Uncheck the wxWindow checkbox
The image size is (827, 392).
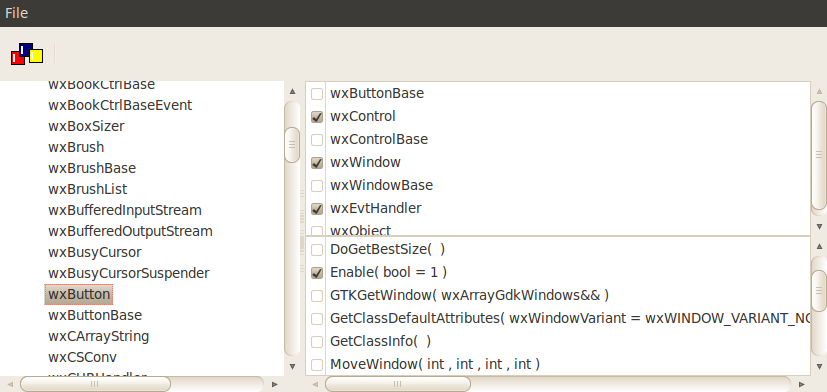click(317, 162)
